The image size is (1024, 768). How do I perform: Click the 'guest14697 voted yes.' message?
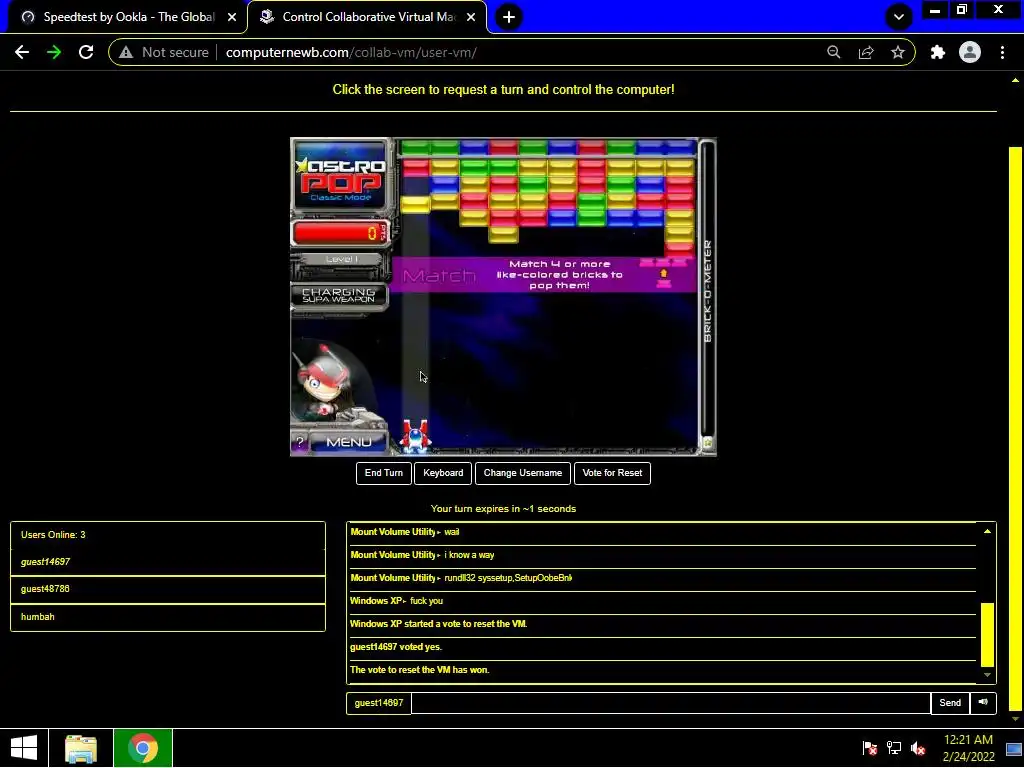396,647
